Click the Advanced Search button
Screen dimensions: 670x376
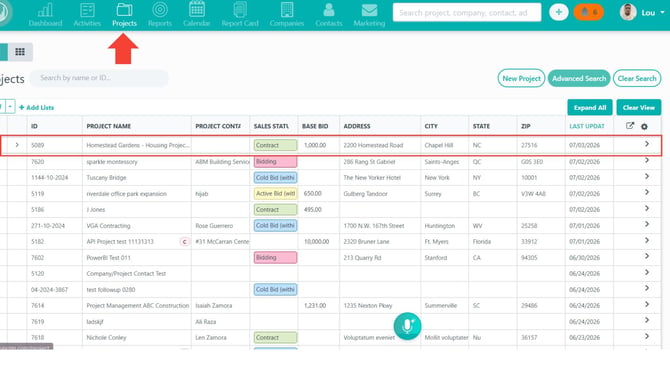pyautogui.click(x=579, y=78)
